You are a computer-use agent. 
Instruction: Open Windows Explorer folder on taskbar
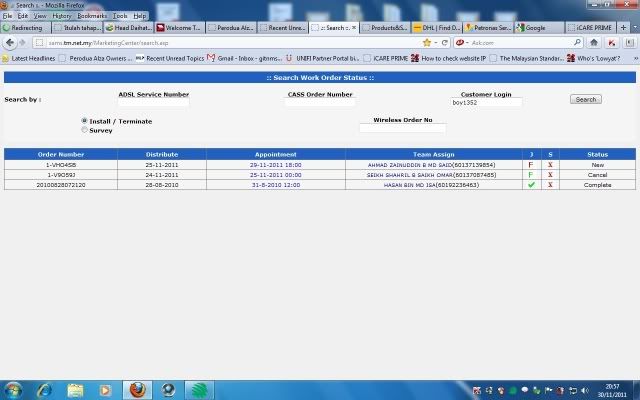point(77,389)
